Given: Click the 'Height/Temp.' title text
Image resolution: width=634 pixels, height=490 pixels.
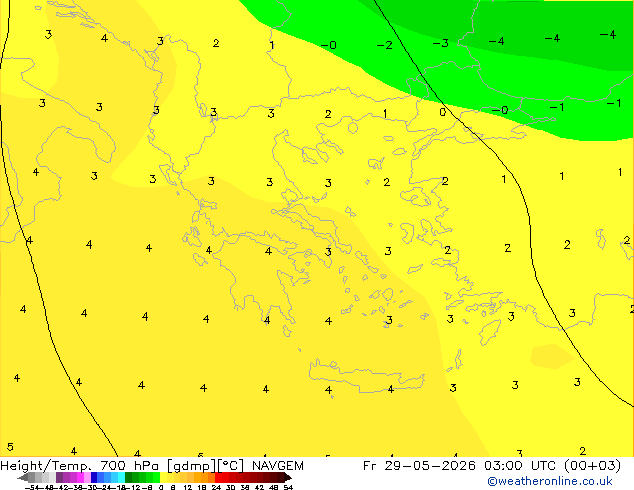Looking at the screenshot, I should click(46, 466).
